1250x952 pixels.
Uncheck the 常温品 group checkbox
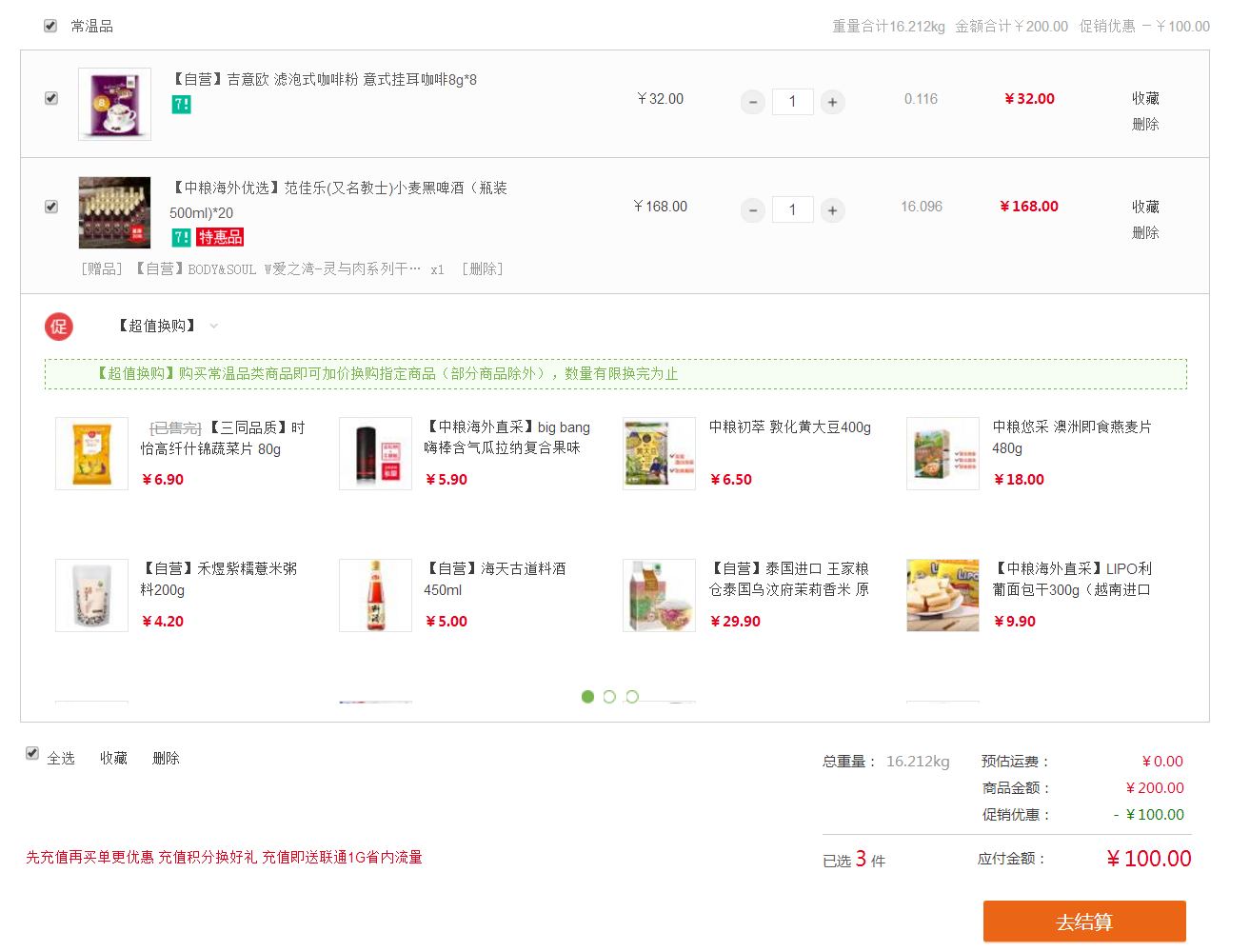50,26
